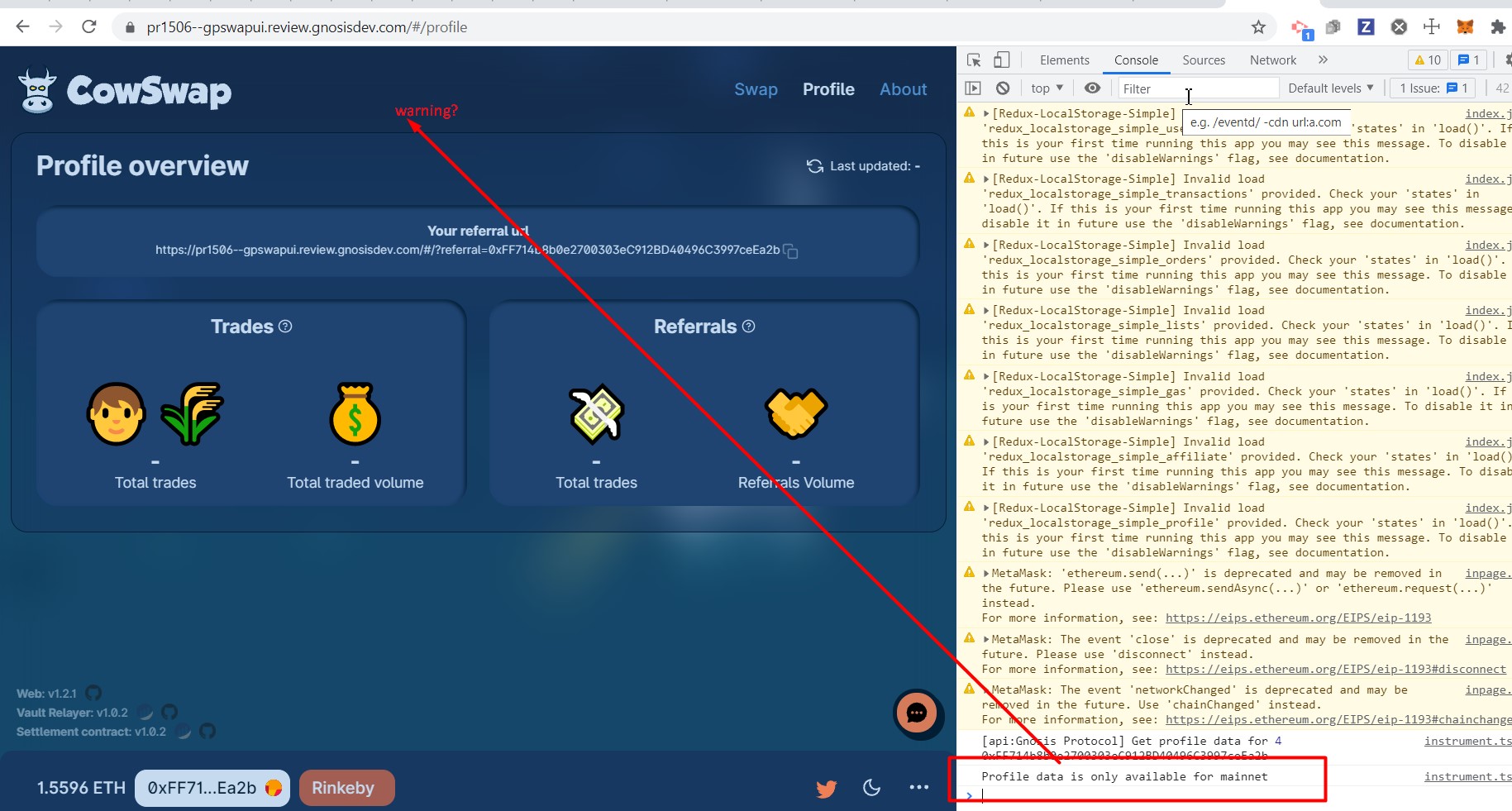Image resolution: width=1512 pixels, height=811 pixels.
Task: Expand the redux_localstorage_simple_gas warning
Action: pos(986,377)
